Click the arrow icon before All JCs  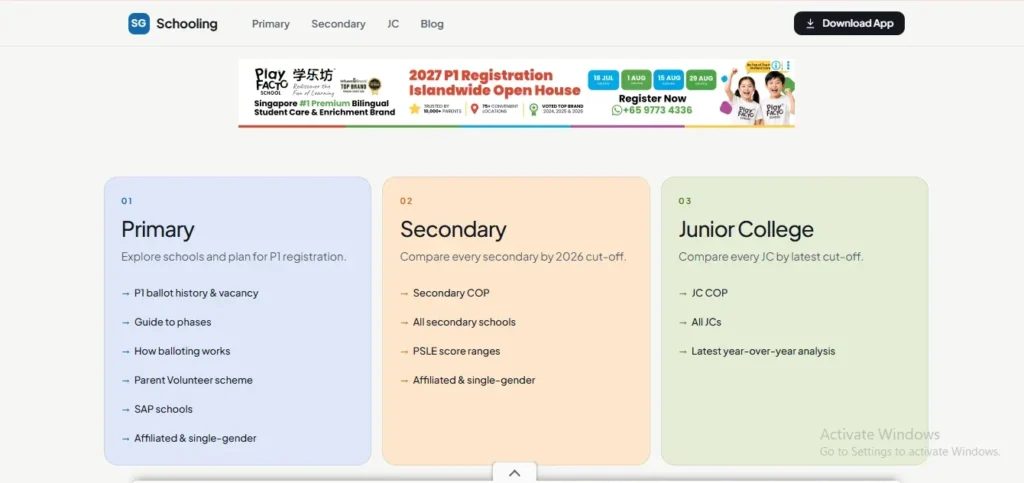point(683,322)
